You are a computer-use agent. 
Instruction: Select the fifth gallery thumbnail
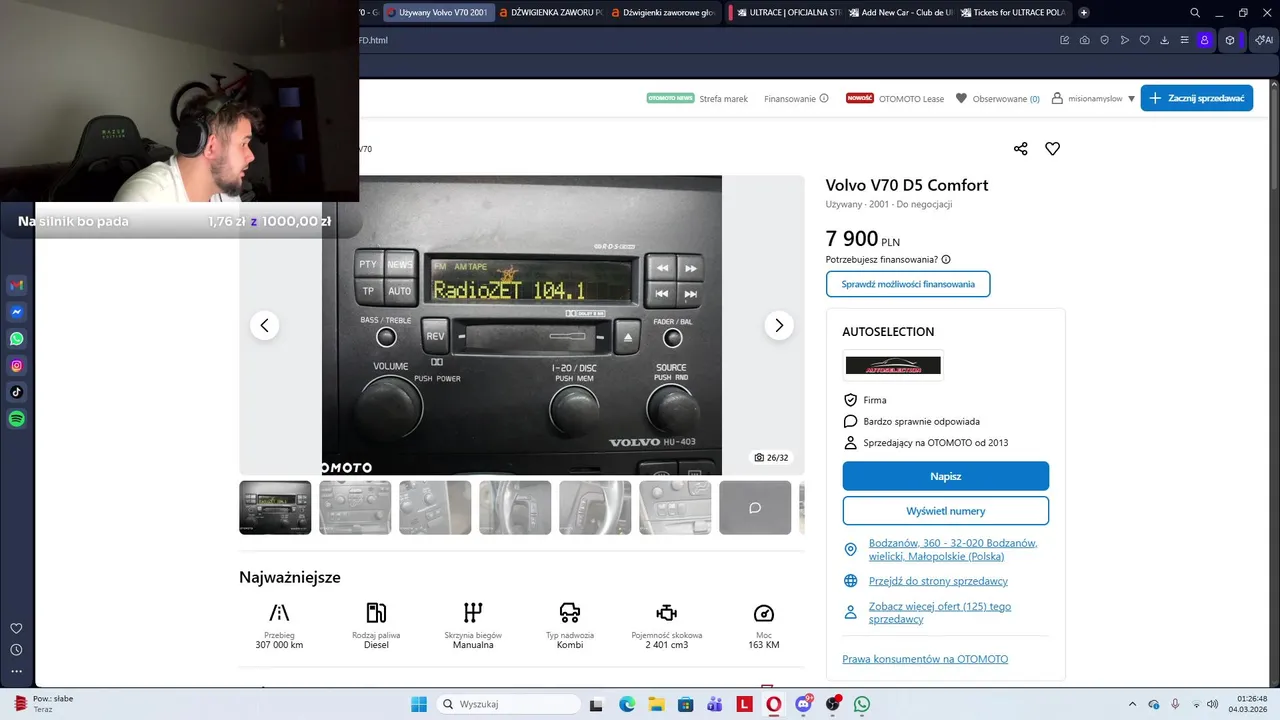(x=595, y=508)
